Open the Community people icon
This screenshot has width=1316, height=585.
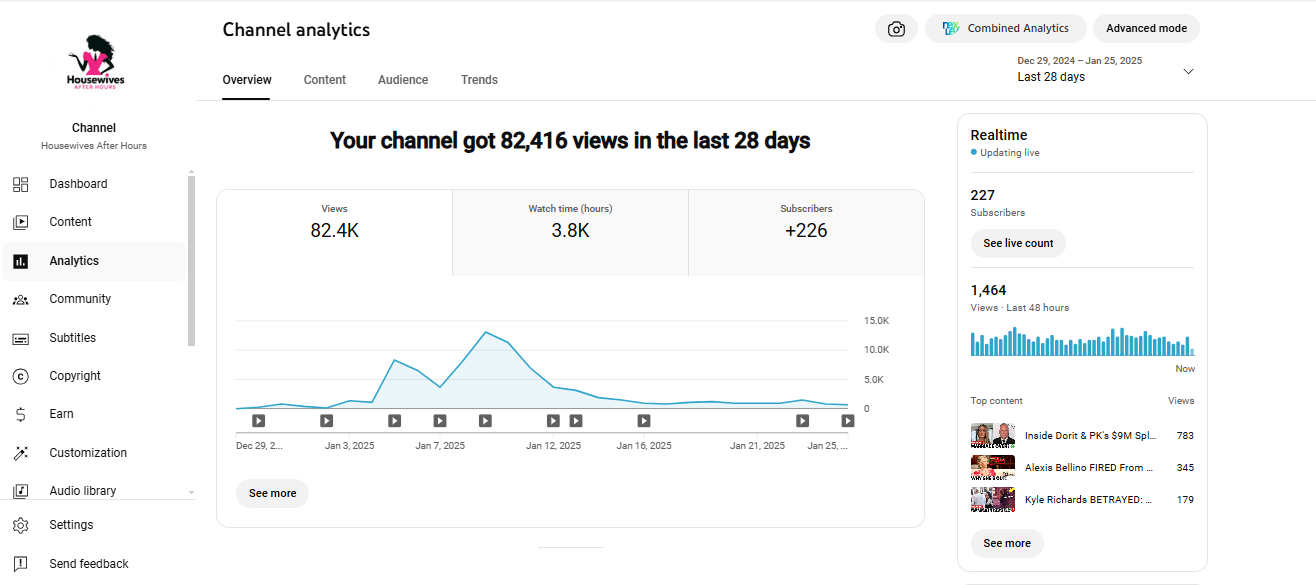pyautogui.click(x=20, y=299)
